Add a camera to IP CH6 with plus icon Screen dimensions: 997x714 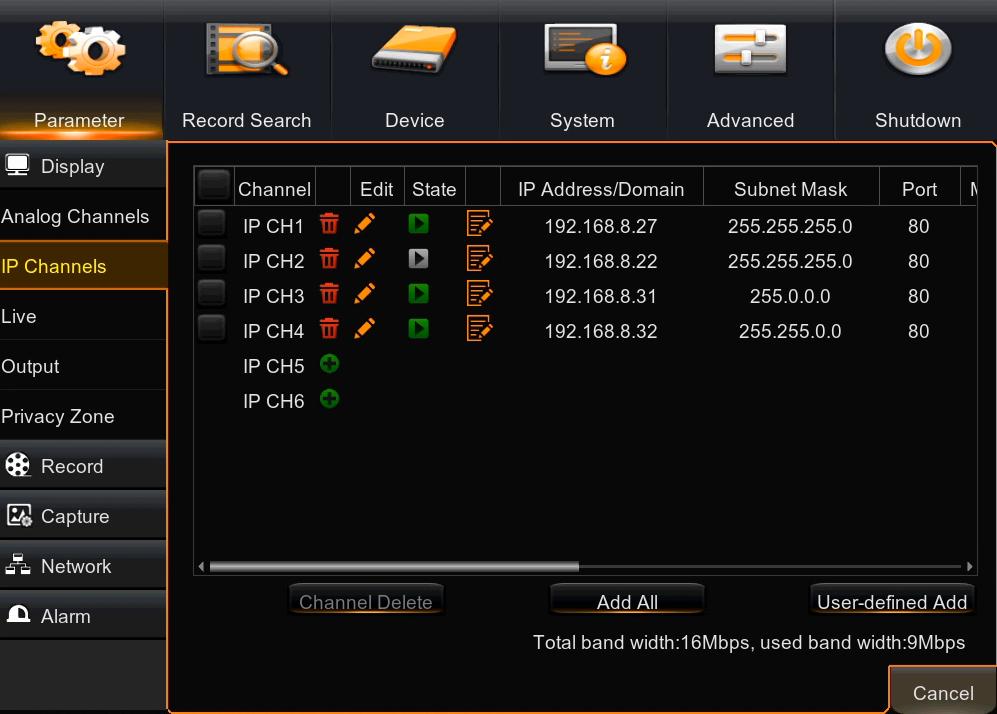(329, 399)
